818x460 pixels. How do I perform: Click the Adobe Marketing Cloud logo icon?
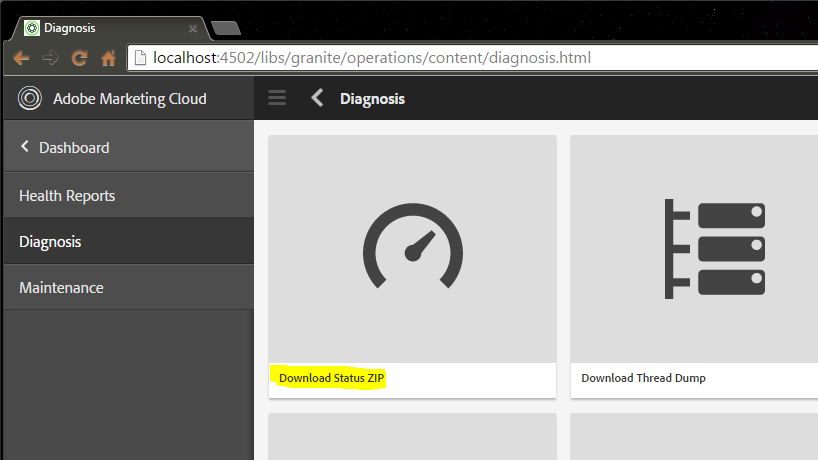pyautogui.click(x=30, y=98)
